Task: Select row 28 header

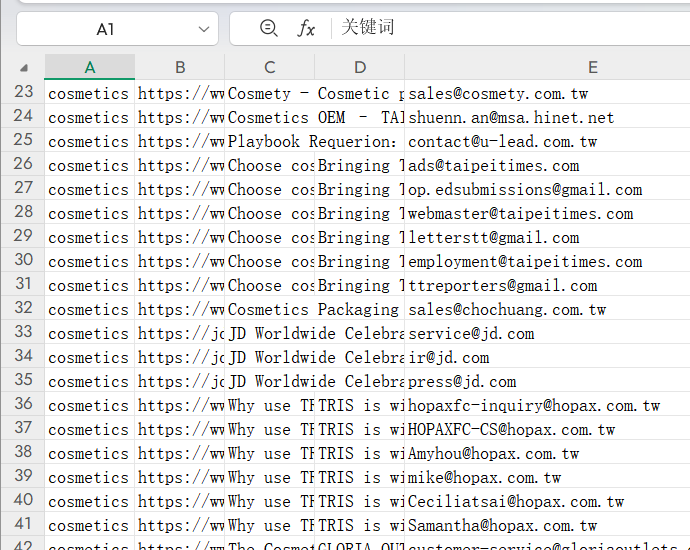Action: click(23, 212)
